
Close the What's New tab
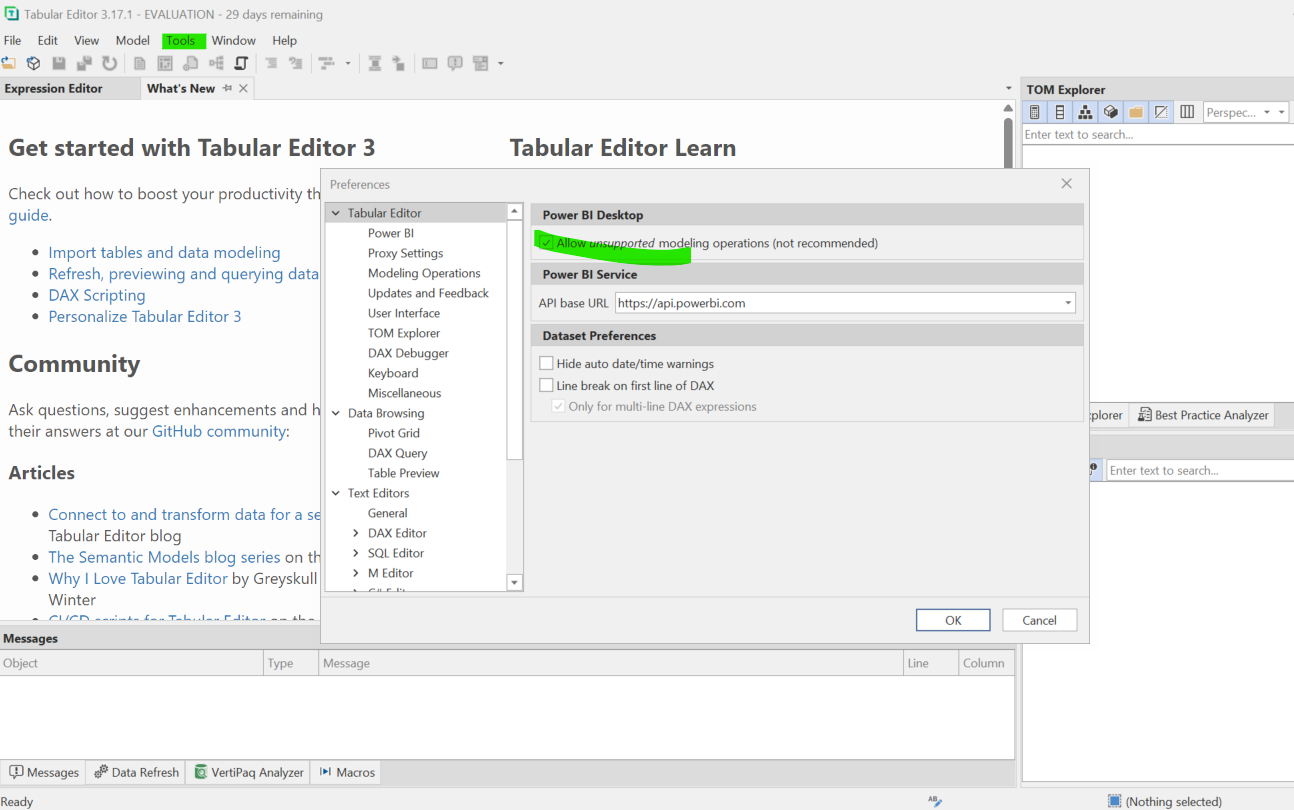[x=243, y=88]
